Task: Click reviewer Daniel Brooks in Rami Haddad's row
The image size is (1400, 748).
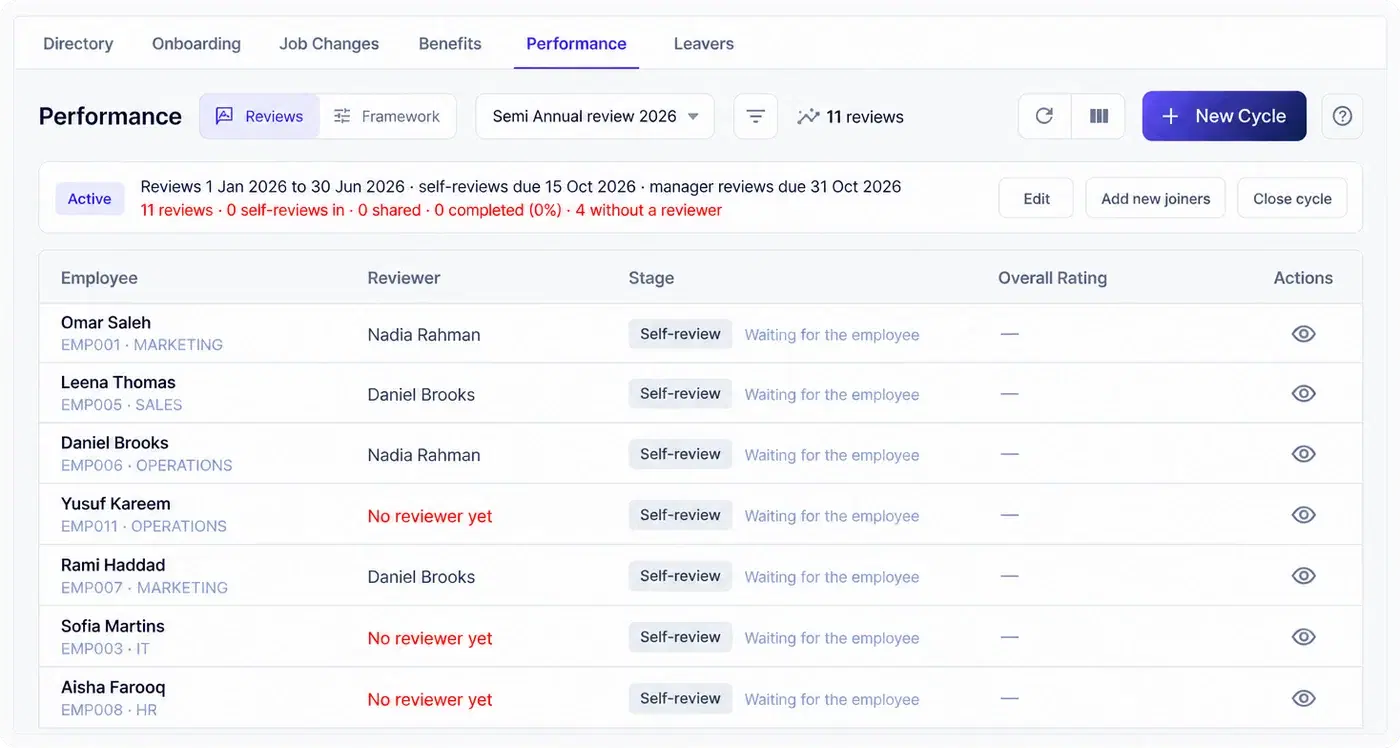Action: pos(421,577)
